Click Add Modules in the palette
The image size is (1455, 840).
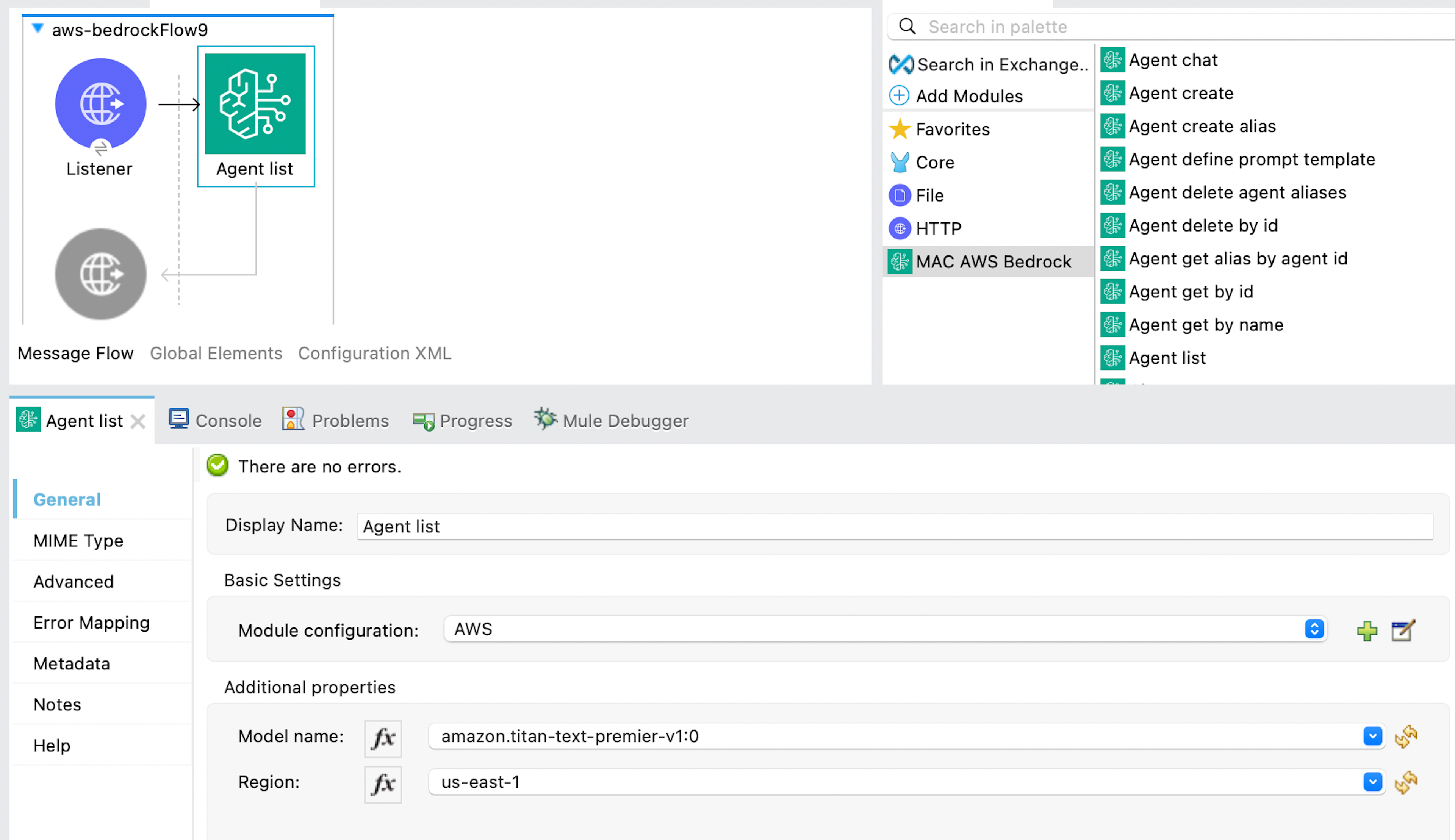click(956, 96)
